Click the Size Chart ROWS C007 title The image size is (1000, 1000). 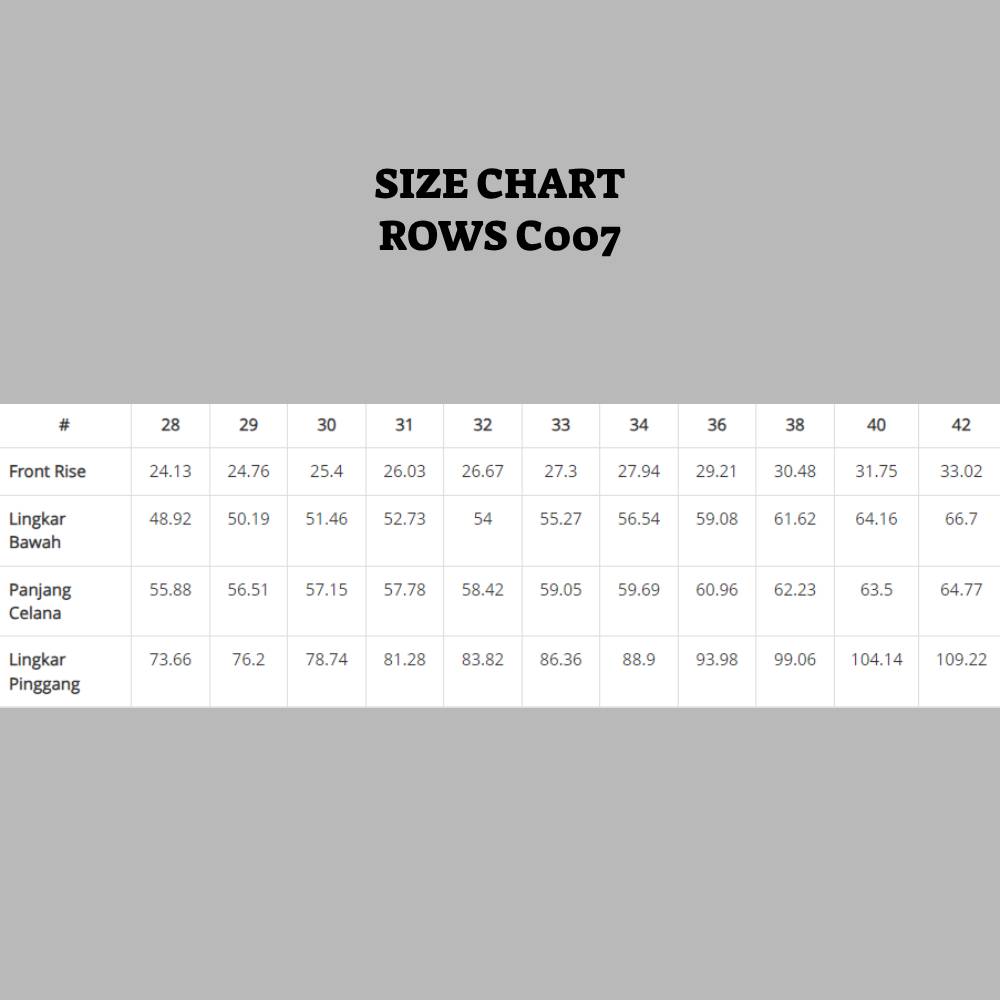tap(500, 210)
